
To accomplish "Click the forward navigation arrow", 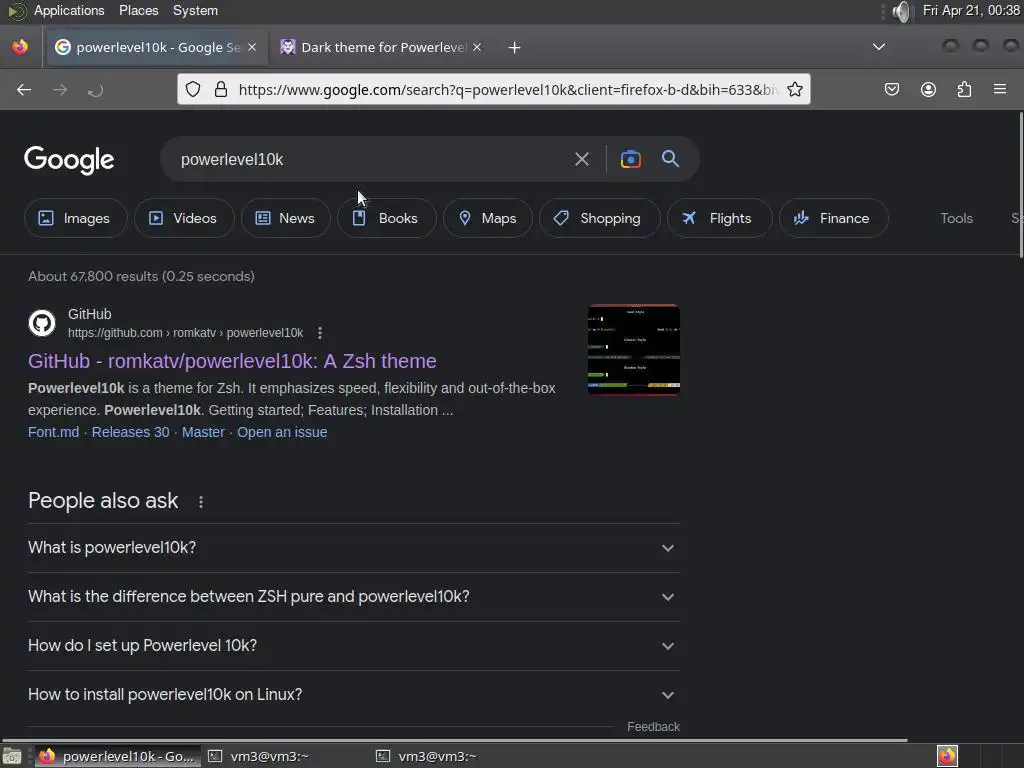I will [x=60, y=90].
